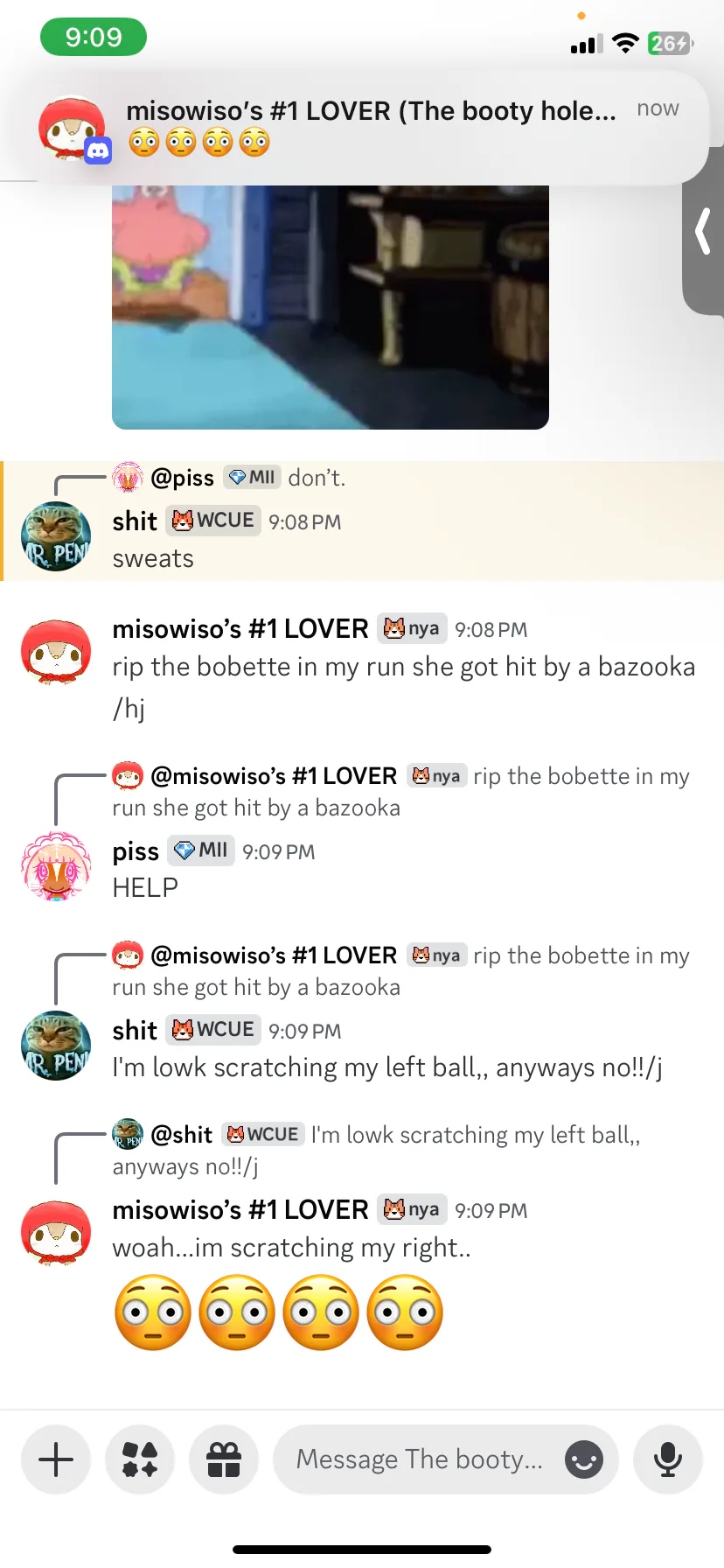This screenshot has width=724, height=1568.
Task: Tap the WCUE tag next to shit 9:08 PM
Action: [x=213, y=521]
